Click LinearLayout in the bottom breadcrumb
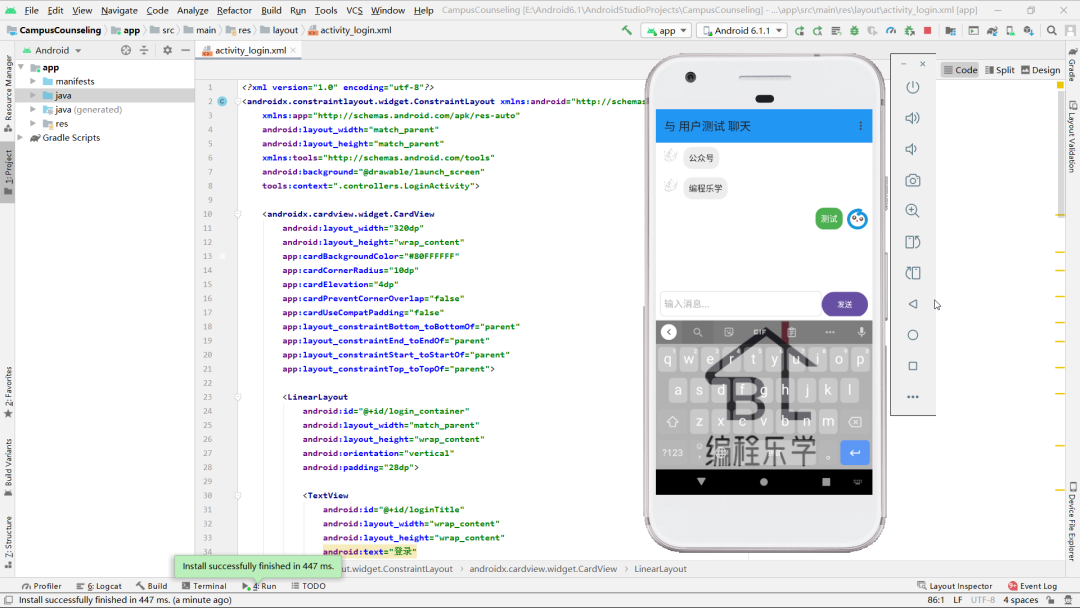1080x608 pixels. 661,569
